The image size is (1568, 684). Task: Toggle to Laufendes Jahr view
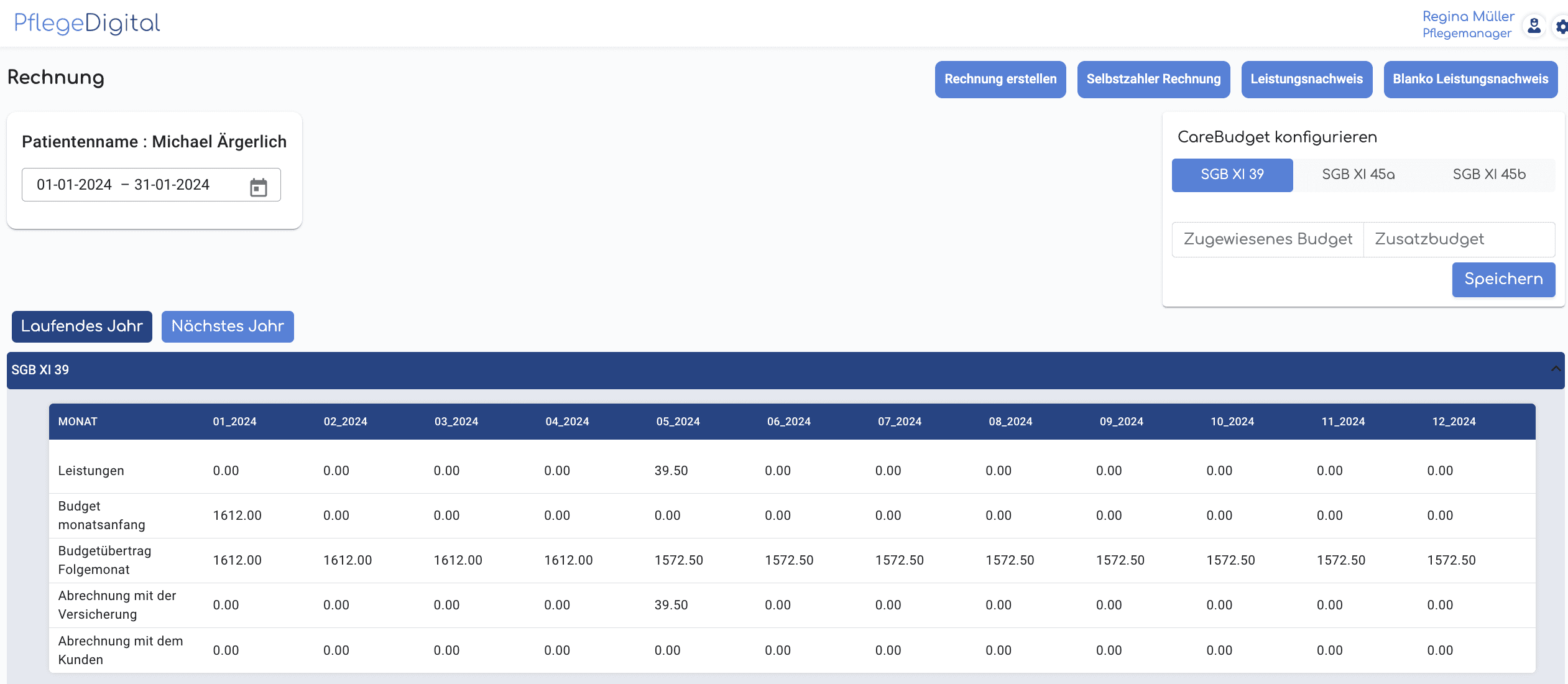point(82,326)
